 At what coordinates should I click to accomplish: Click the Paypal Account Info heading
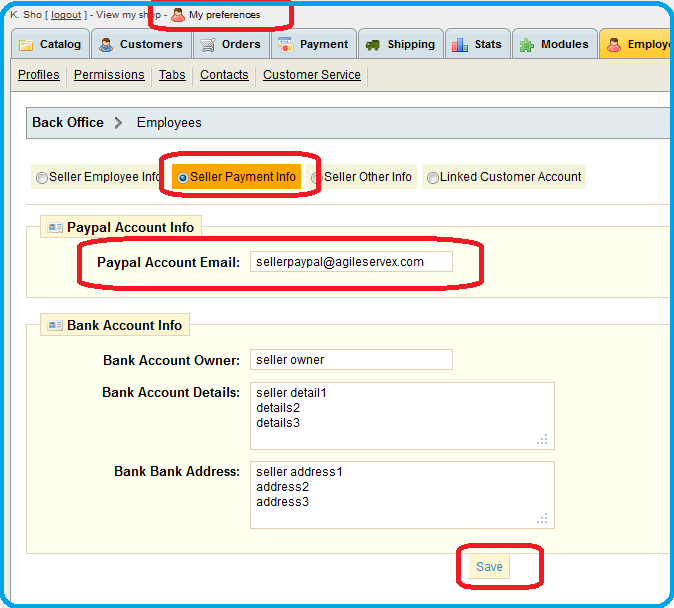[131, 227]
